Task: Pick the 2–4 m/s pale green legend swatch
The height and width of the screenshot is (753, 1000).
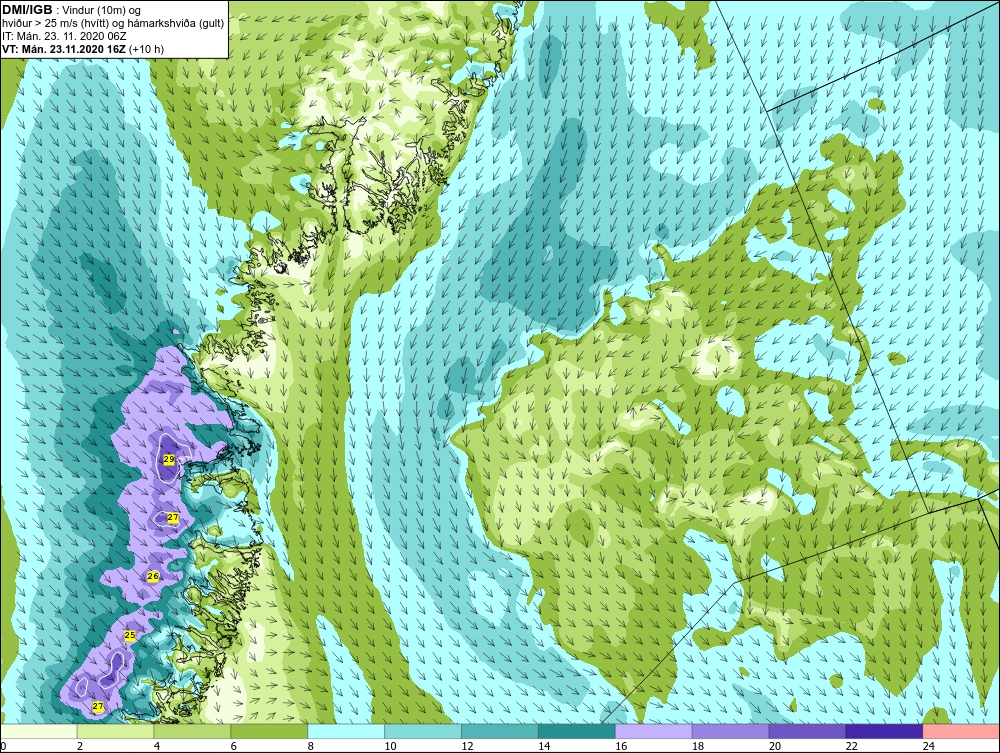Action: click(115, 731)
